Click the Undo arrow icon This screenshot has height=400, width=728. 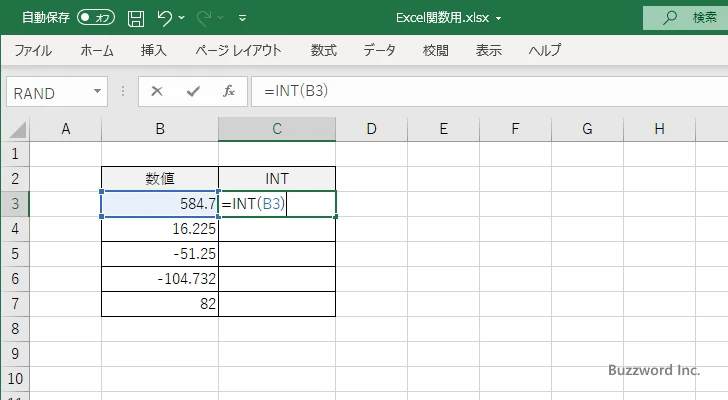pos(165,18)
